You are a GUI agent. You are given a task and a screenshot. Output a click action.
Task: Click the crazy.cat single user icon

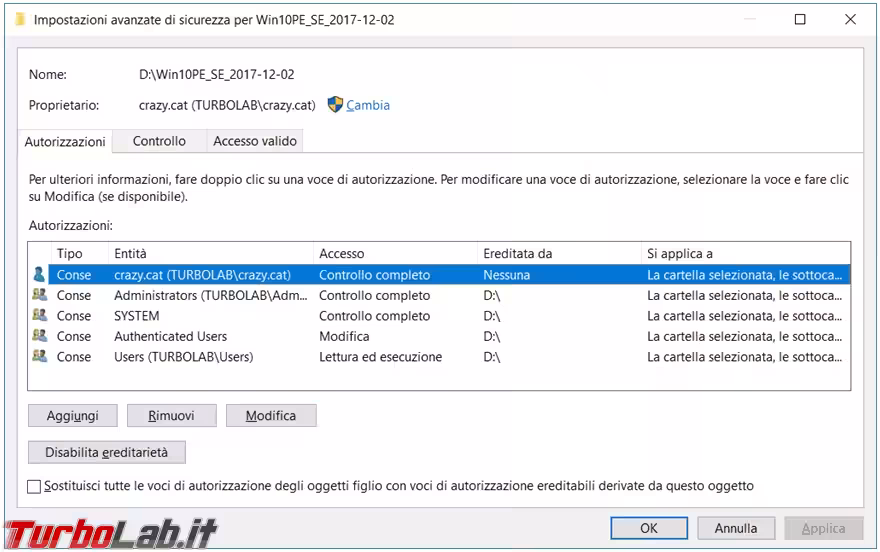(x=39, y=275)
